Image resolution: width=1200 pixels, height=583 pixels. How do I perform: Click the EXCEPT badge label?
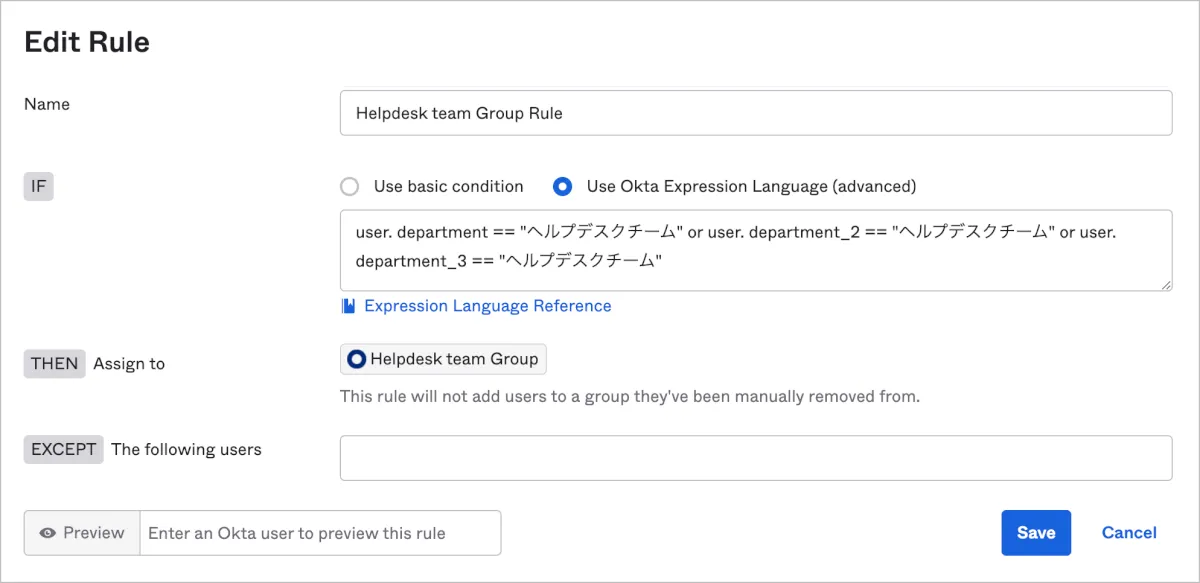[x=63, y=450]
